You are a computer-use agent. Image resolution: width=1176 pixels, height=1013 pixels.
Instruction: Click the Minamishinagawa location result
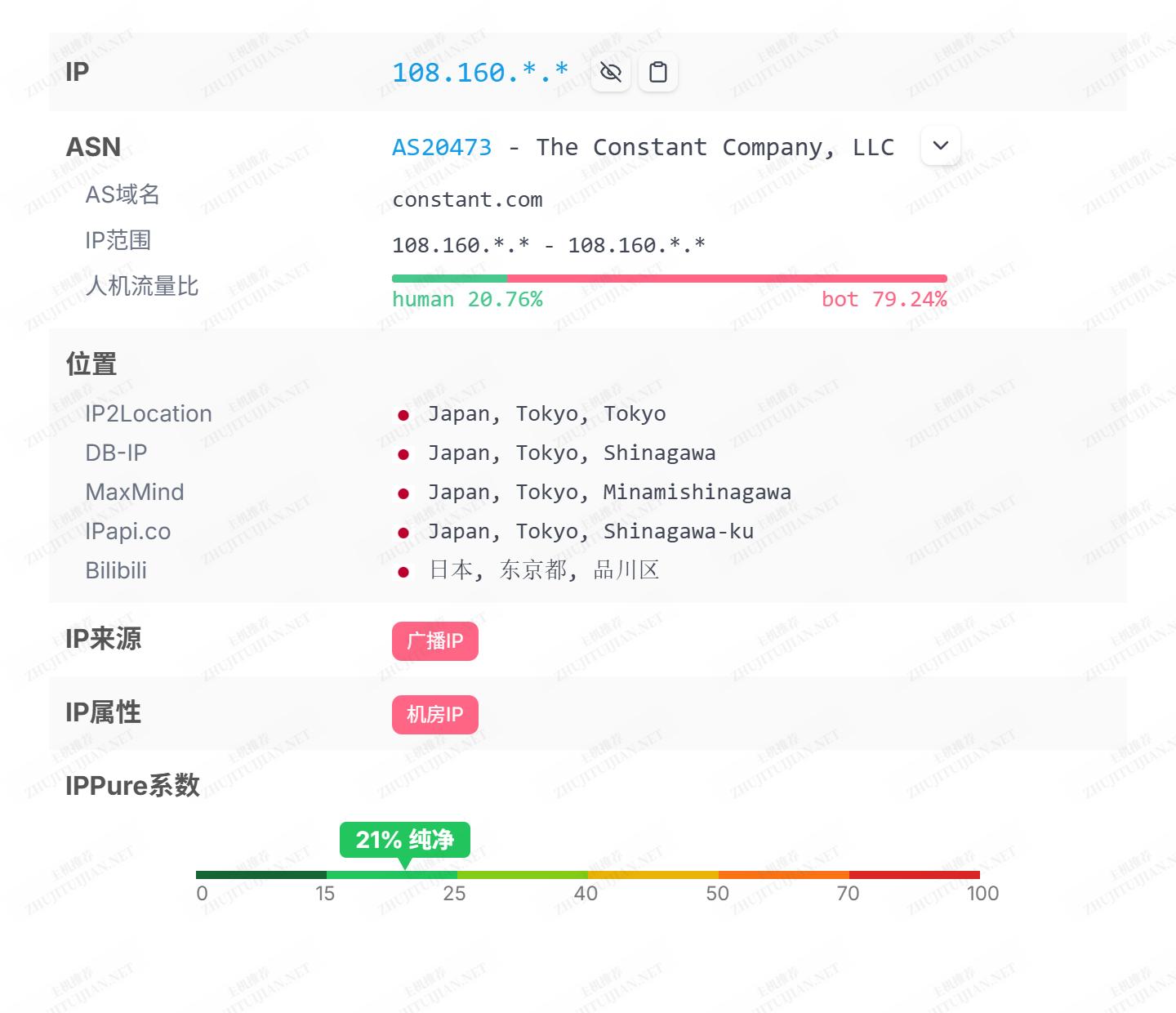pos(697,492)
